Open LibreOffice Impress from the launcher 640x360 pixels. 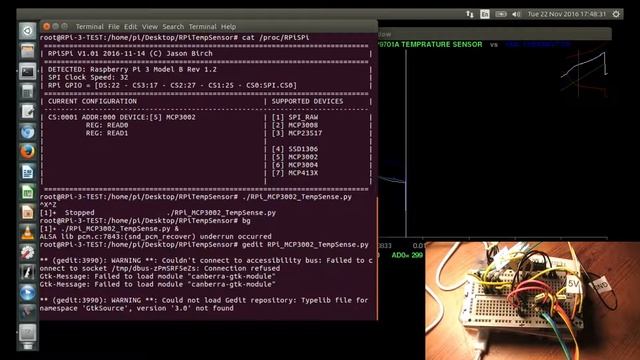click(27, 212)
